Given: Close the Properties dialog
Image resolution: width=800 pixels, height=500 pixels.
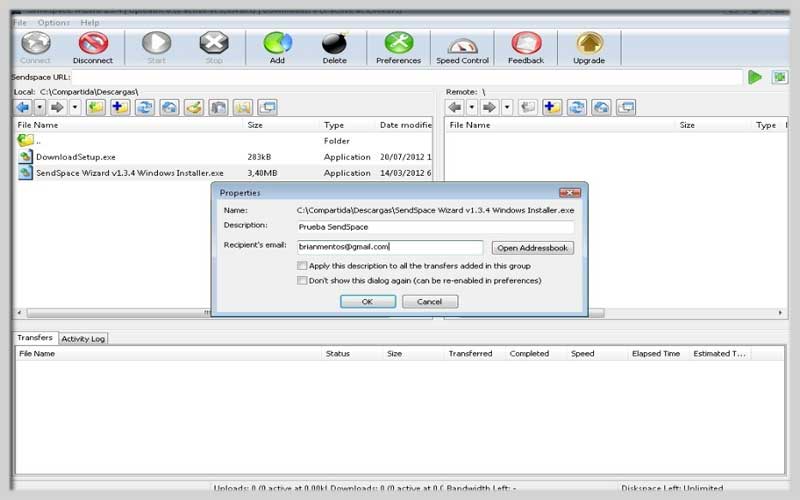Looking at the screenshot, I should click(x=570, y=193).
